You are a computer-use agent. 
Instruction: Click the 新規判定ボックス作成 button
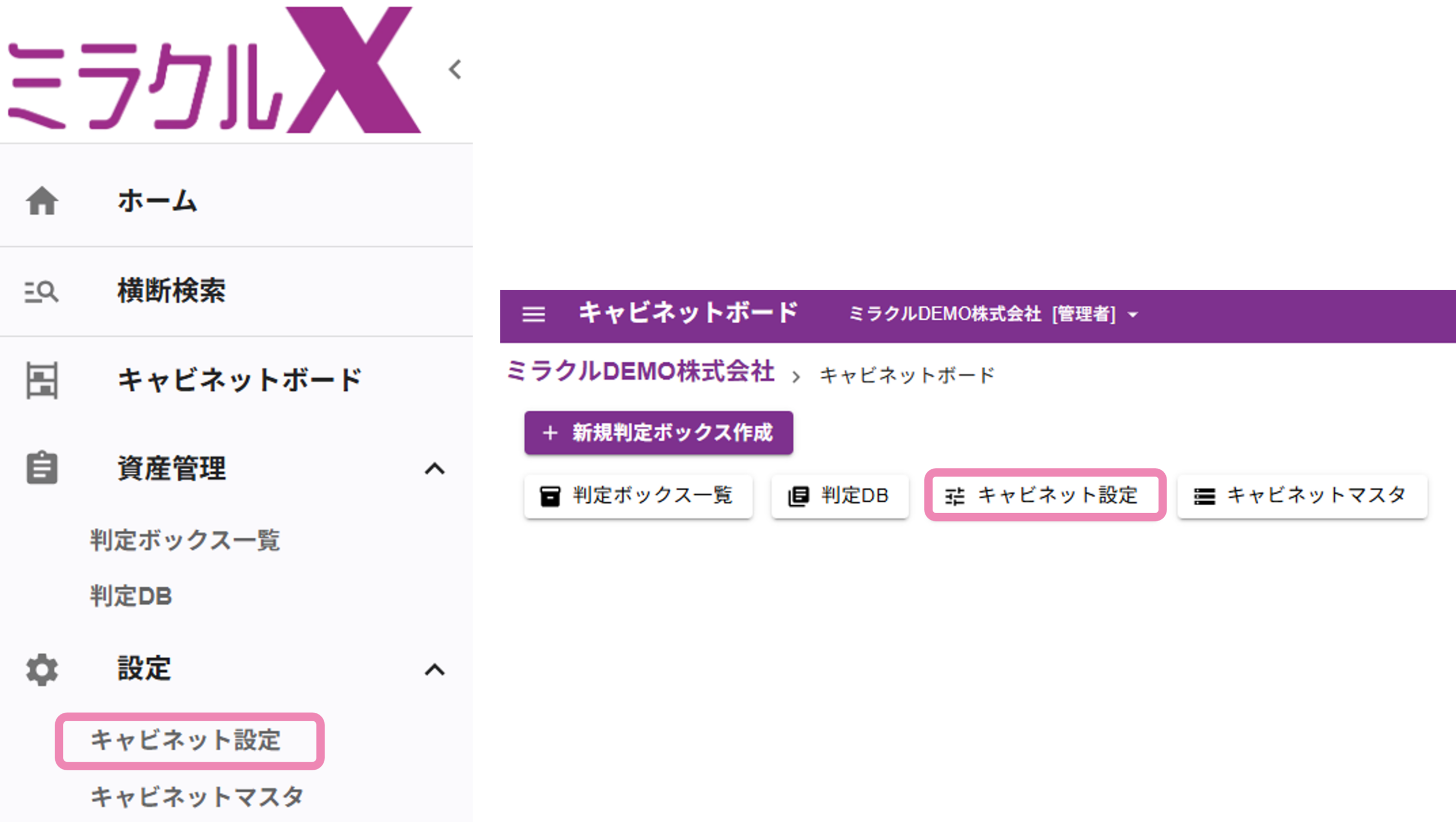pos(659,433)
